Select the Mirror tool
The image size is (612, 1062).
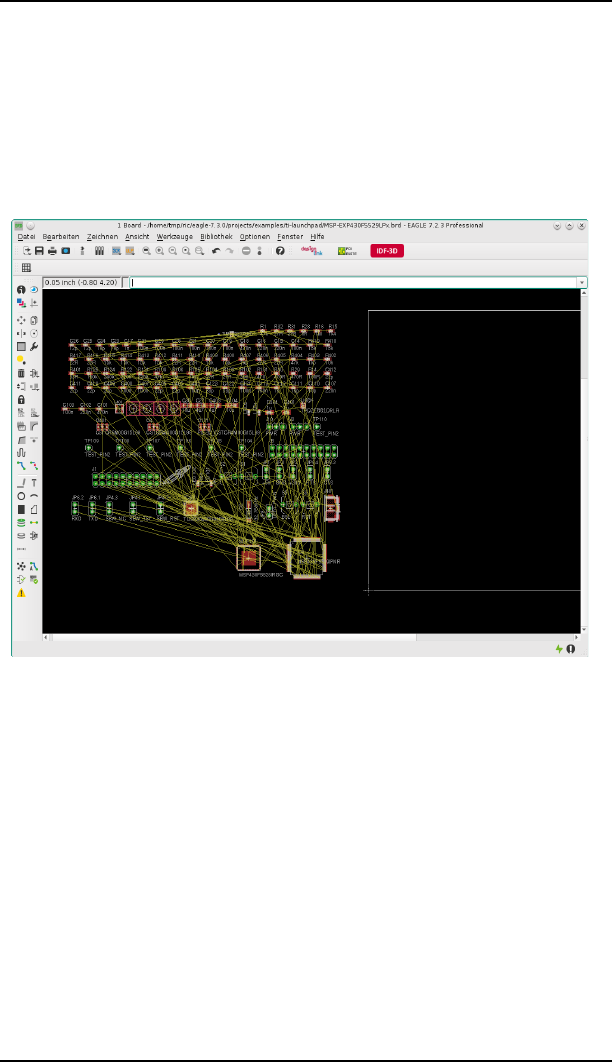(21, 333)
